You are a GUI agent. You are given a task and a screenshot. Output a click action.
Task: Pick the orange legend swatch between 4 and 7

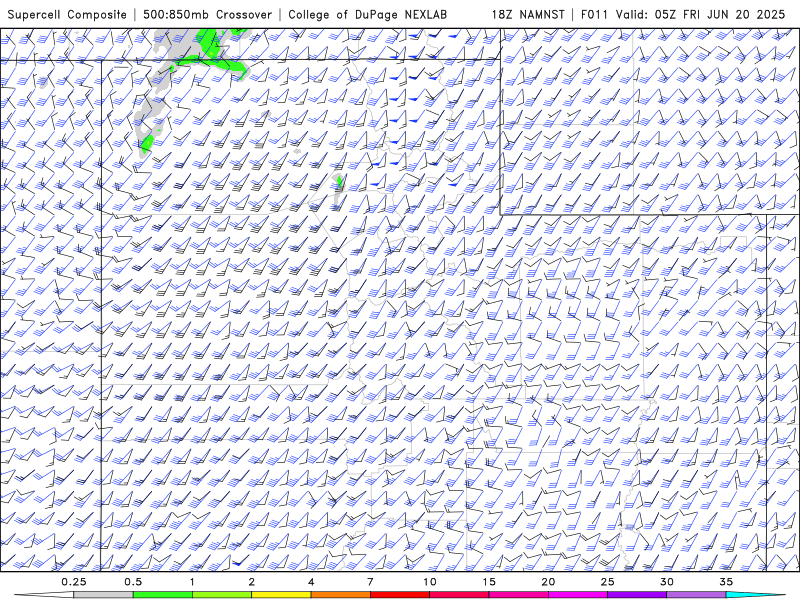[x=340, y=595]
